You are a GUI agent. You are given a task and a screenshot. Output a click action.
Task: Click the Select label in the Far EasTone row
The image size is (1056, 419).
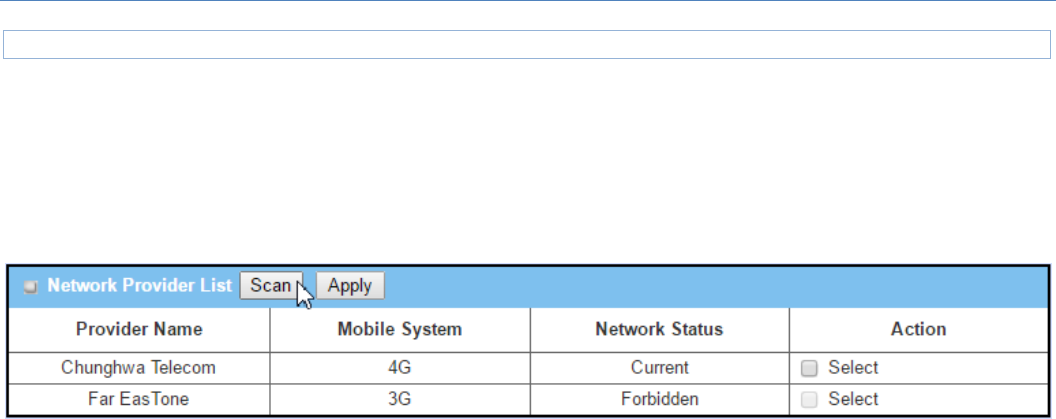853,399
